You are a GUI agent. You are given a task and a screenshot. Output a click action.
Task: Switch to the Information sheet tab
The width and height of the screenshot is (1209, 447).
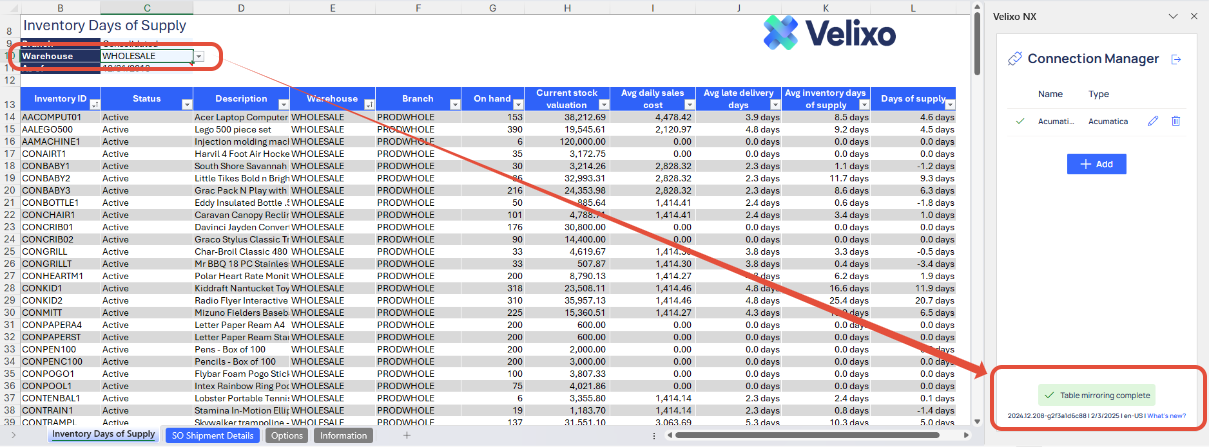[343, 435]
